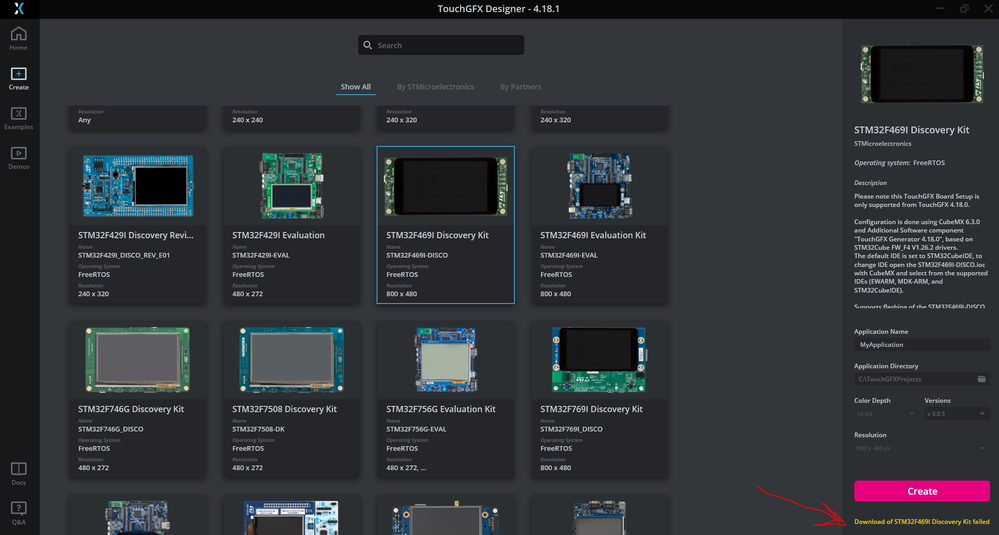The height and width of the screenshot is (535, 999).
Task: Click STM32F746G_DISCO name text
Action: [x=111, y=429]
